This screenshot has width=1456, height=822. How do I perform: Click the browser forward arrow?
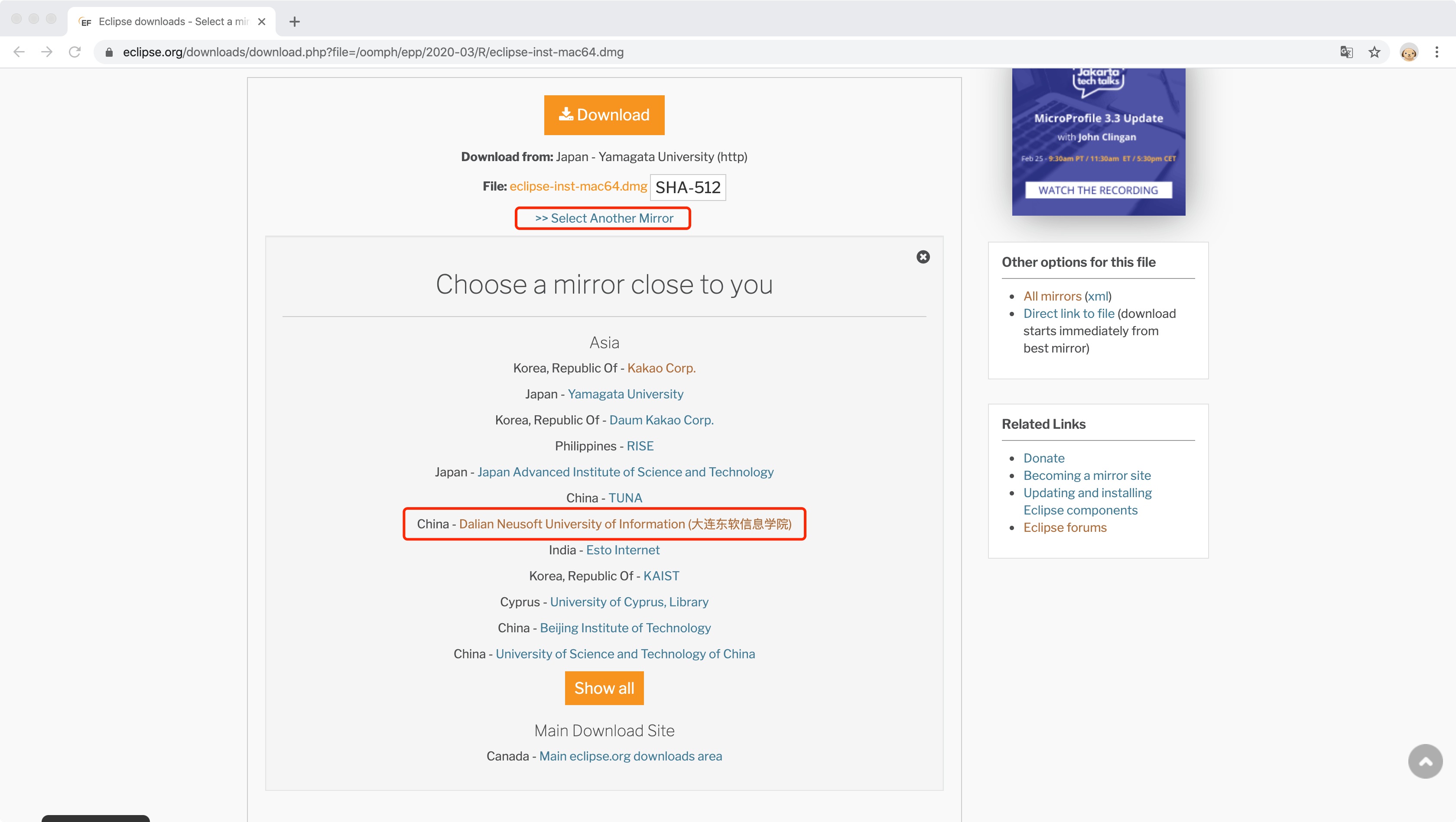coord(47,52)
